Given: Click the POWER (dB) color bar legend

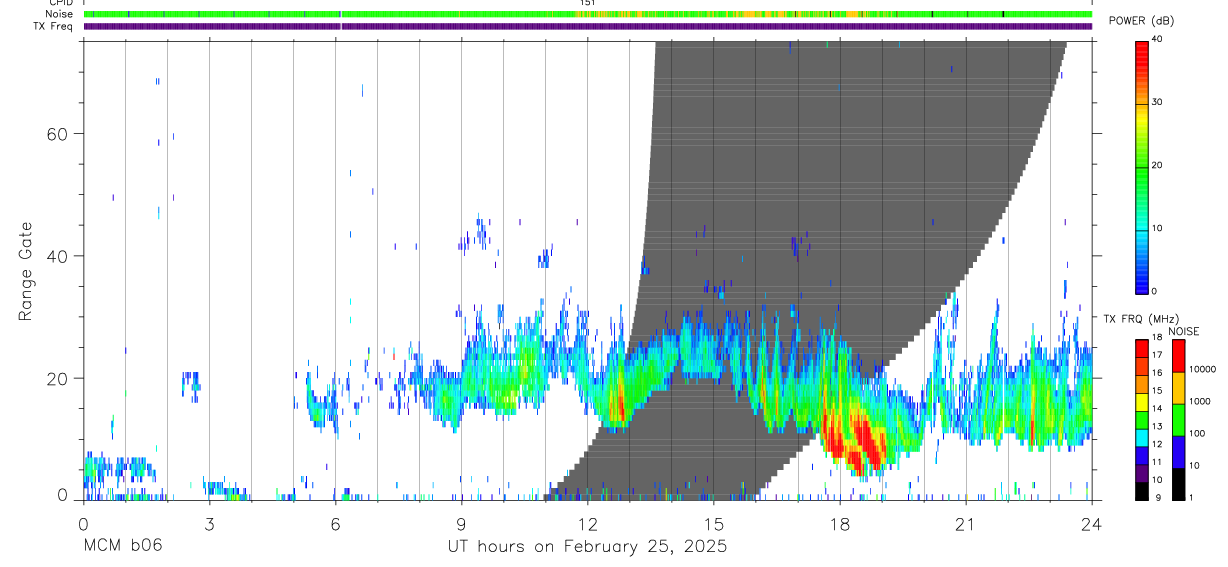Looking at the screenshot, I should point(1141,166).
